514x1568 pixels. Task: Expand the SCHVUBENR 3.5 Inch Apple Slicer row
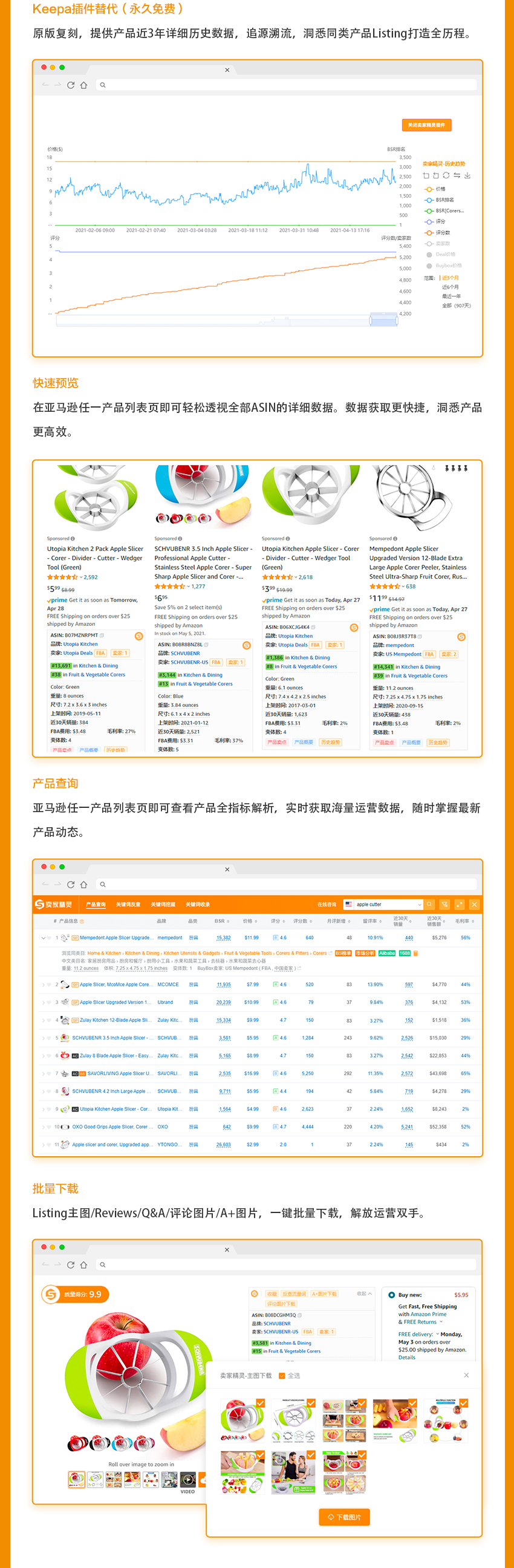(x=44, y=1038)
